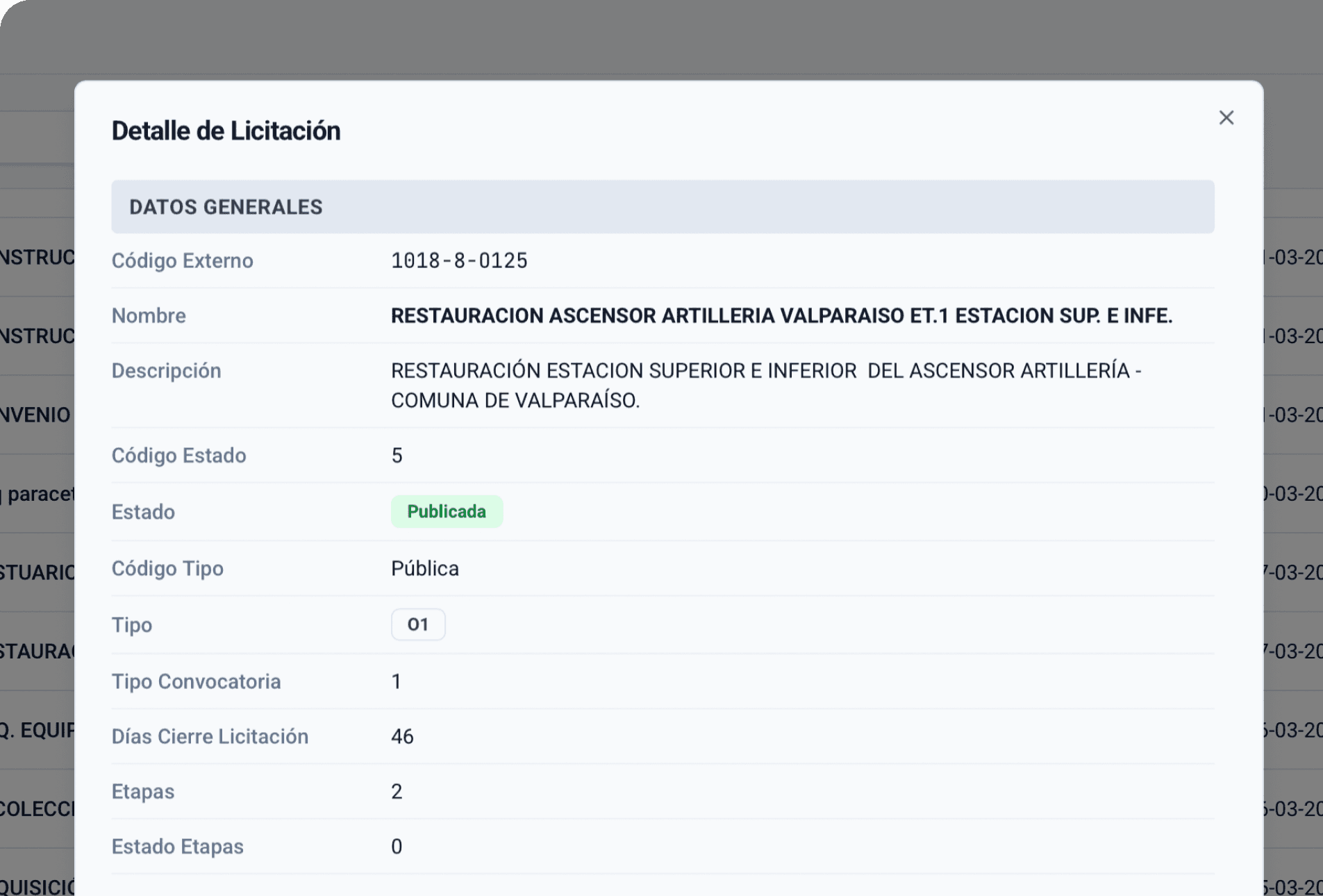Image resolution: width=1323 pixels, height=896 pixels.
Task: Click the background row starting with Q. EQUIP
Action: pyautogui.click(x=36, y=730)
